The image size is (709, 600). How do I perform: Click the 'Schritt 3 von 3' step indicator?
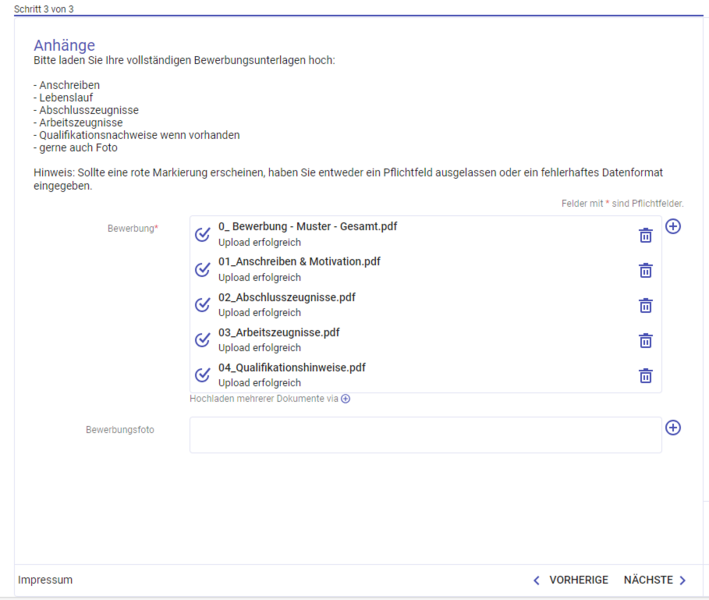(x=44, y=9)
